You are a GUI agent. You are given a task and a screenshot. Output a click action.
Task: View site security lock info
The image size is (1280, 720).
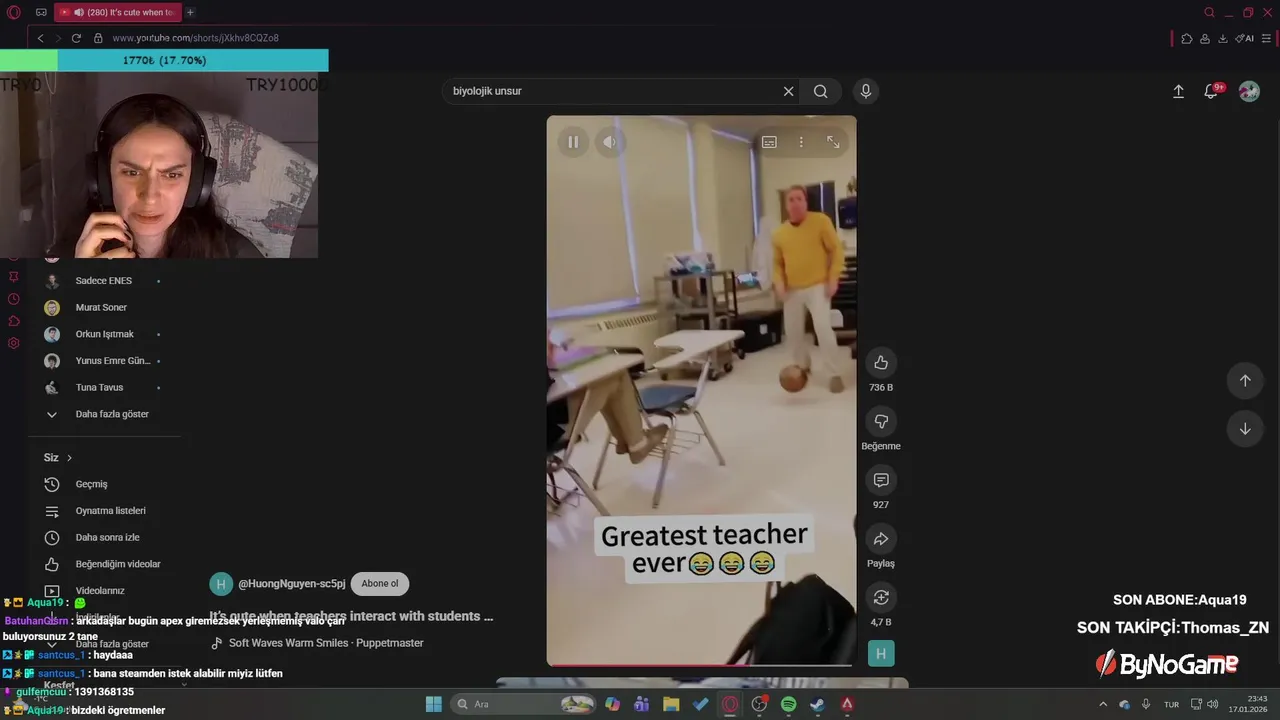tap(98, 38)
